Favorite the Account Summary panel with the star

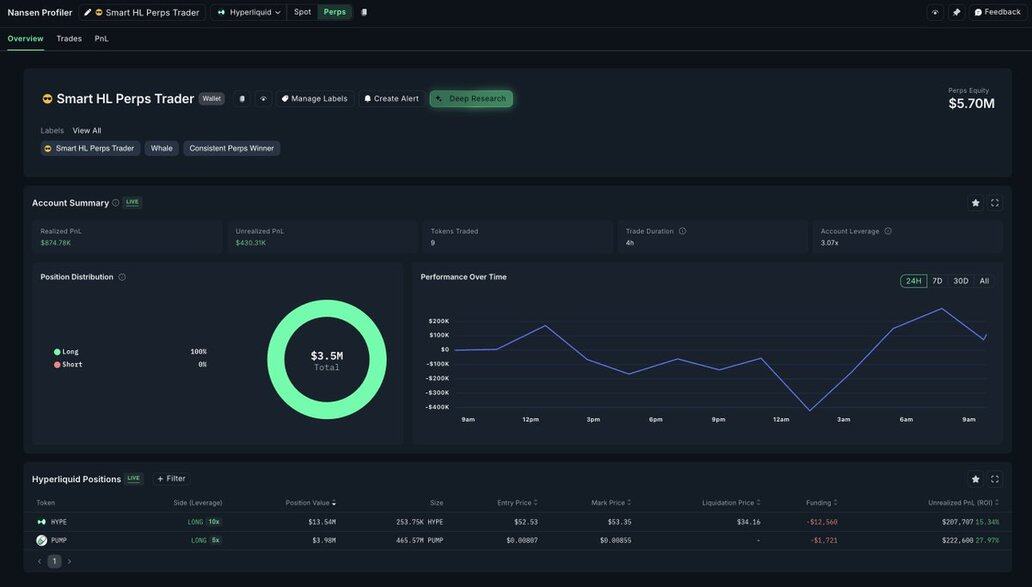click(x=975, y=203)
